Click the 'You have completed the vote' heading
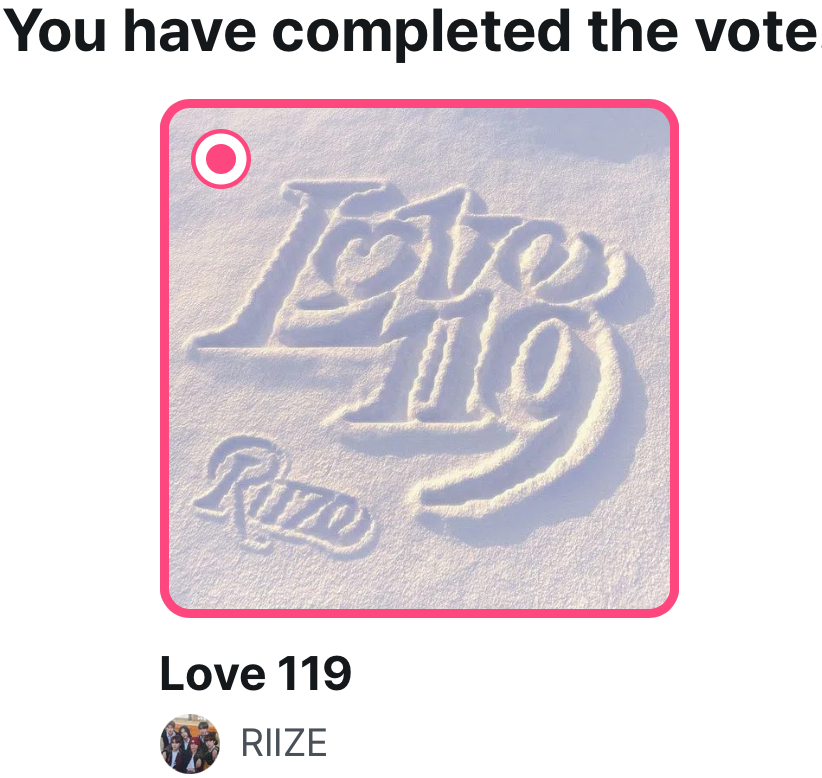 click(x=411, y=31)
